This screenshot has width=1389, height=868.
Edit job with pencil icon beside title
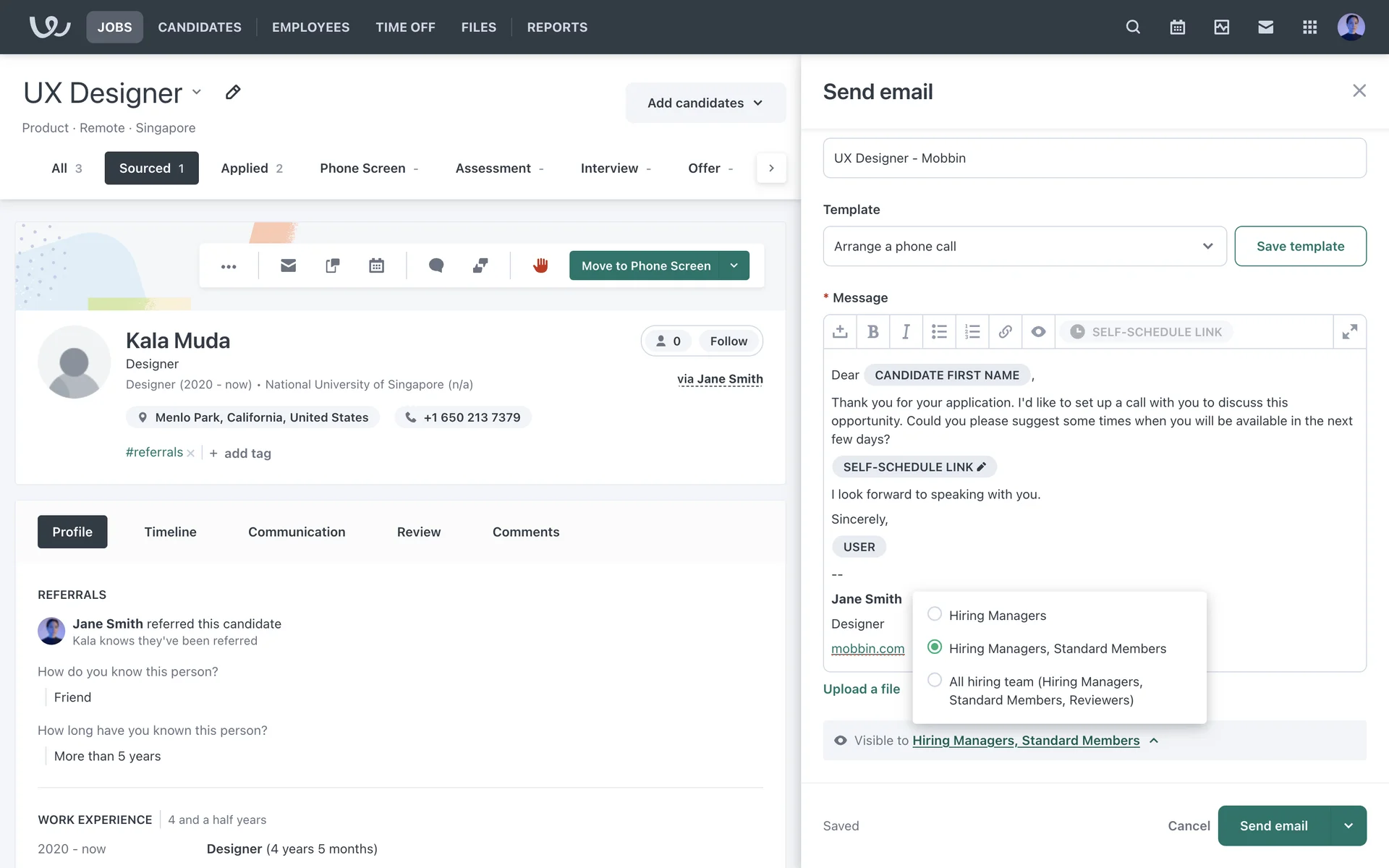(x=232, y=93)
